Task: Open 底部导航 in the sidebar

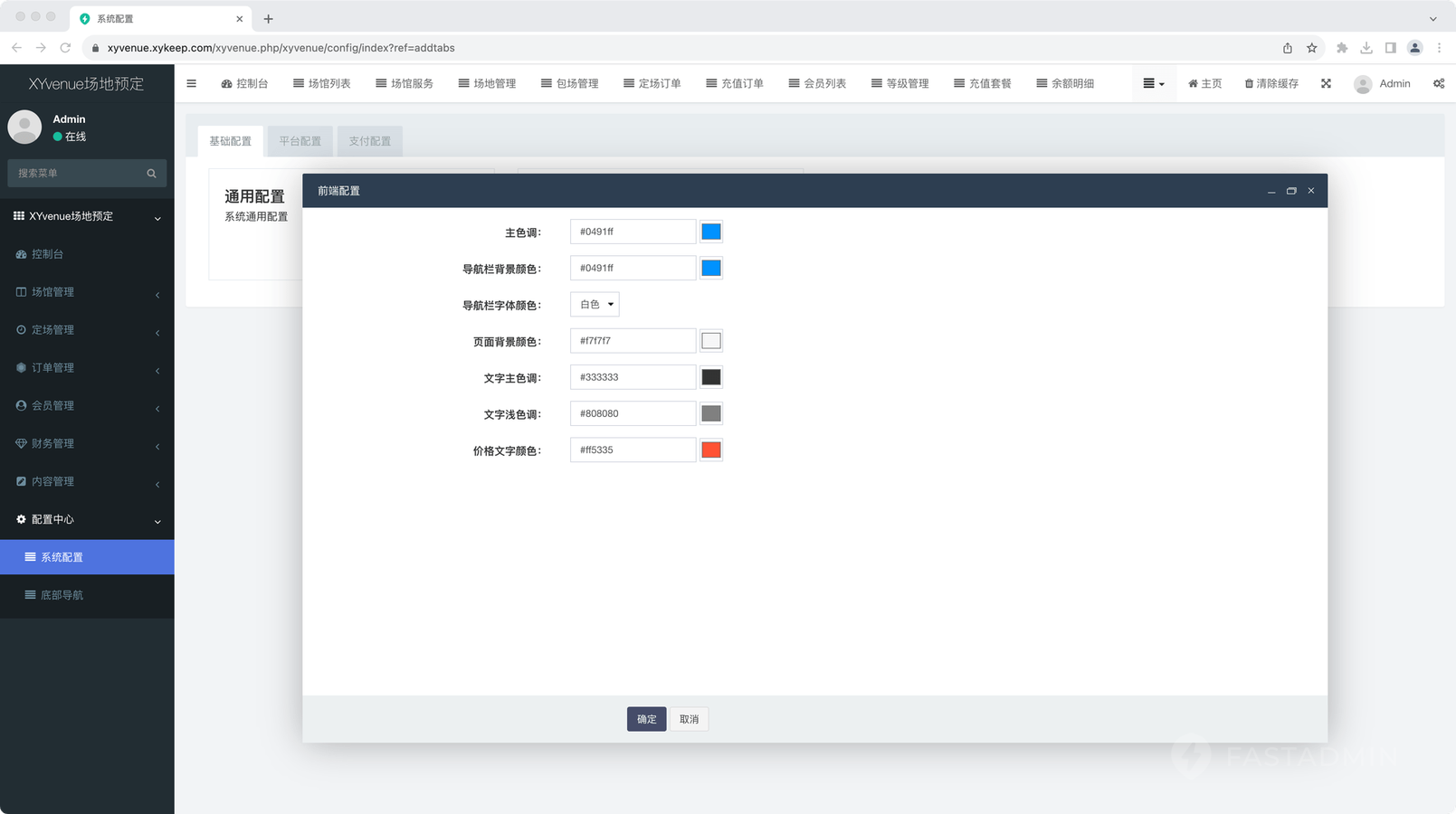Action: 62,595
